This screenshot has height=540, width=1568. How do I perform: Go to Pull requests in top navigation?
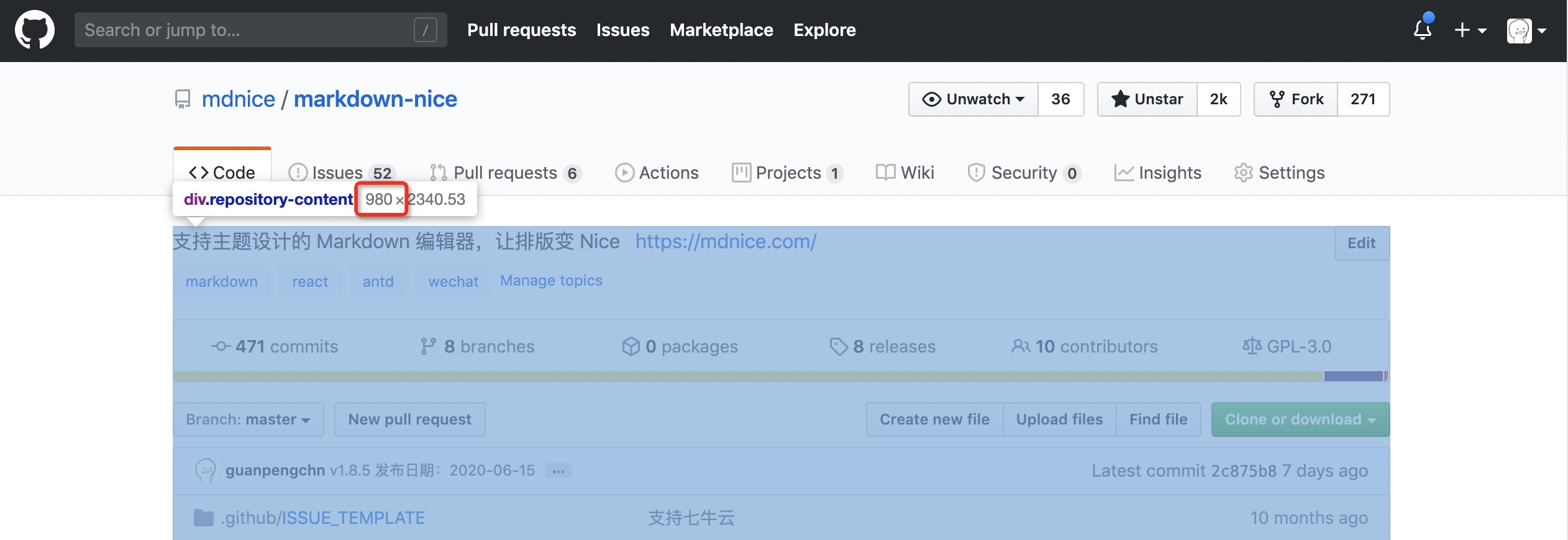coord(522,30)
